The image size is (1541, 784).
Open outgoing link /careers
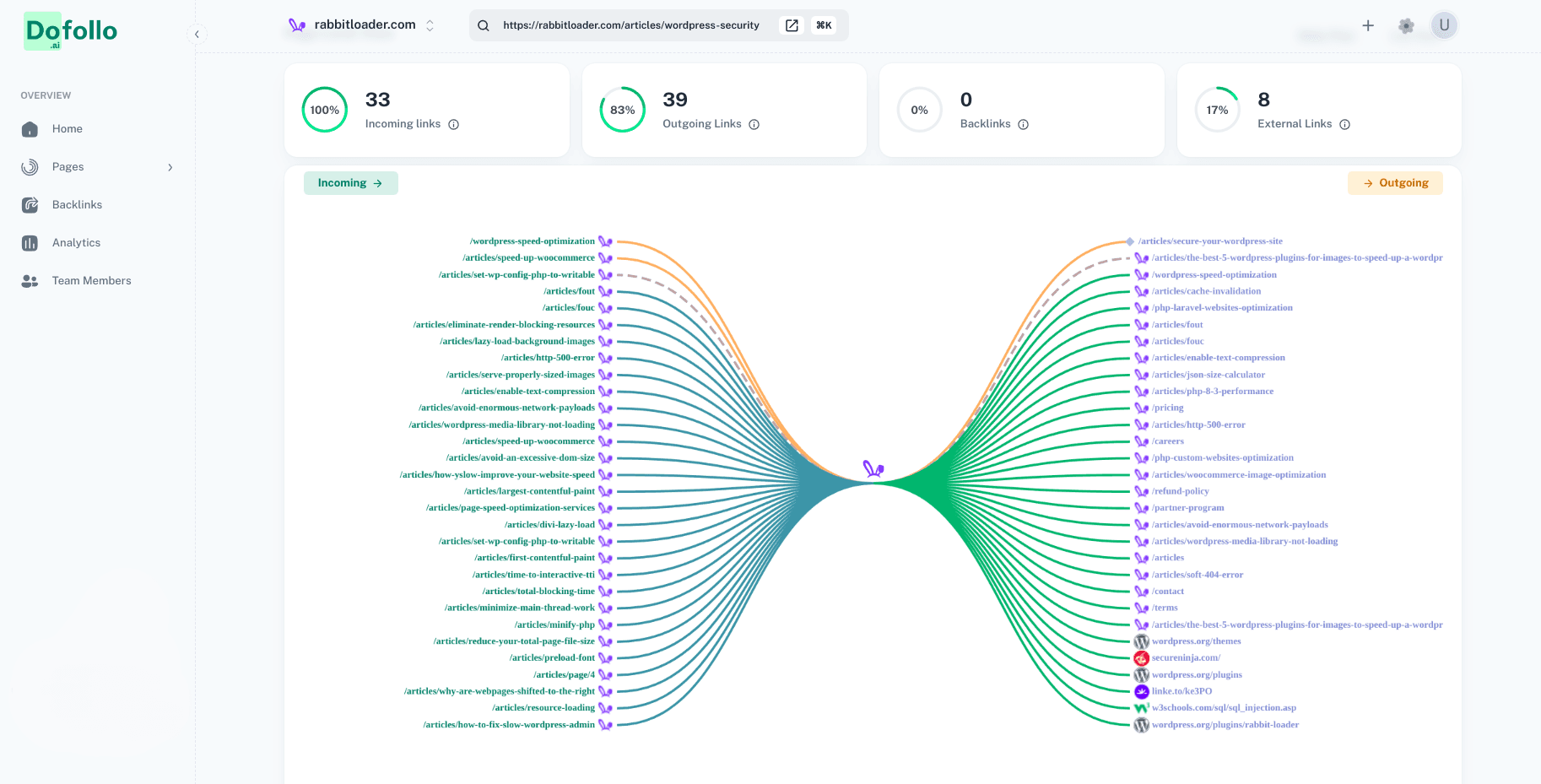pyautogui.click(x=1168, y=441)
